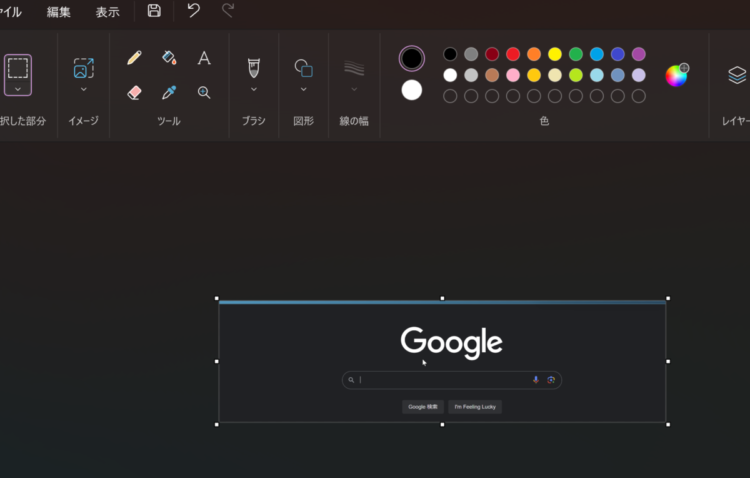Expand the line width dropdown chevron
The width and height of the screenshot is (750, 478).
(x=354, y=89)
